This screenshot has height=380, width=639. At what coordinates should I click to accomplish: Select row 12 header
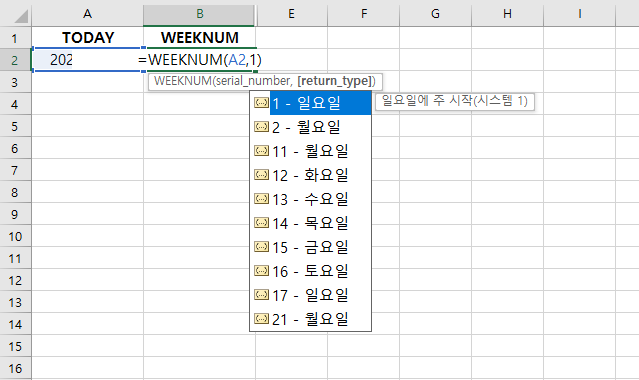tap(15, 281)
